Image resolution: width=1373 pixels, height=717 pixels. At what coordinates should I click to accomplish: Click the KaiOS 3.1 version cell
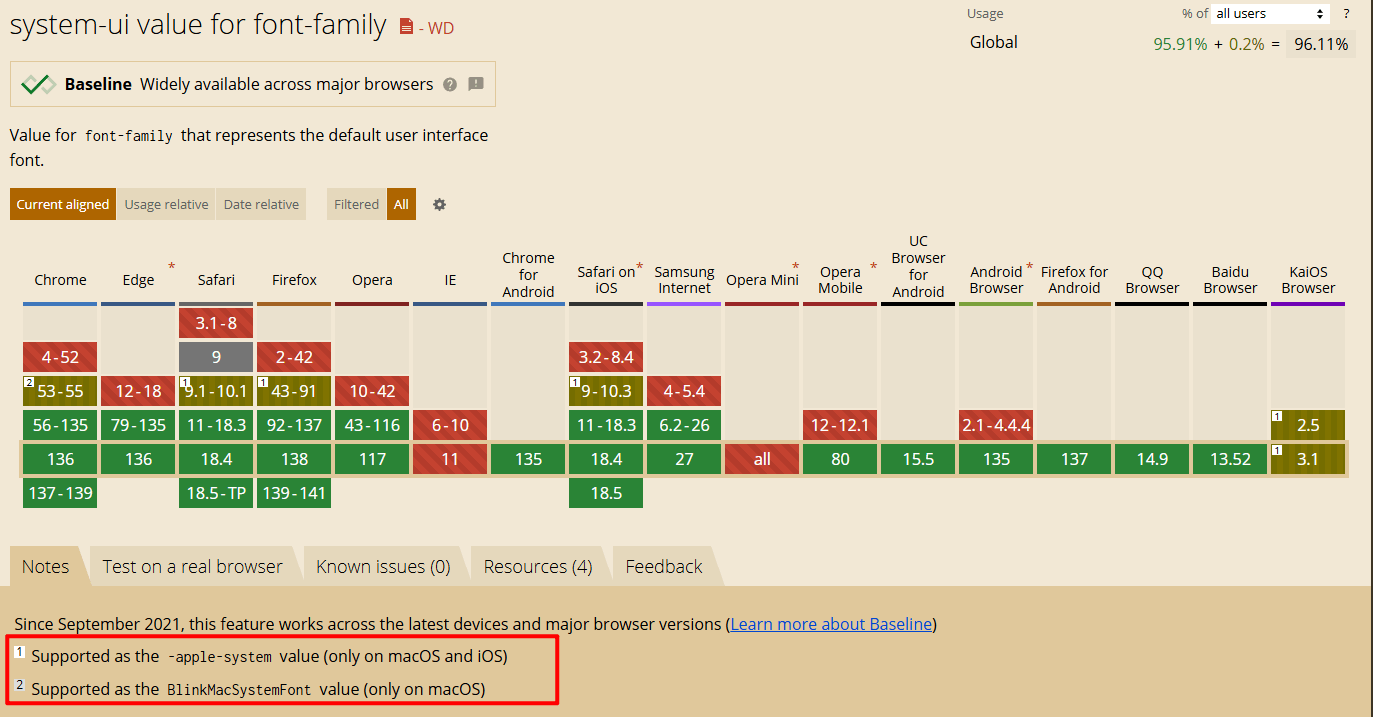pos(1308,459)
